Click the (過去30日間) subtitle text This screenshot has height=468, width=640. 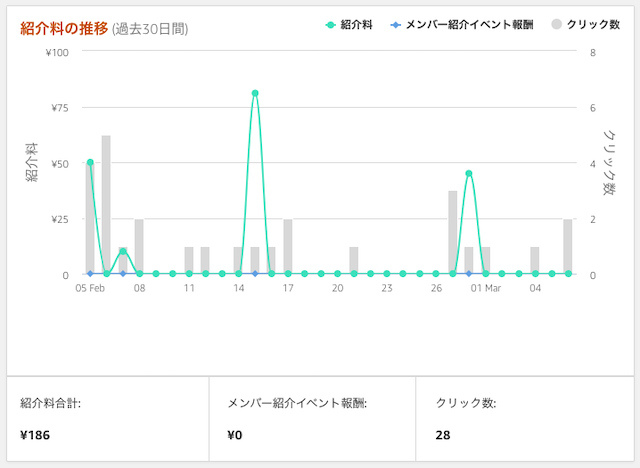150,29
